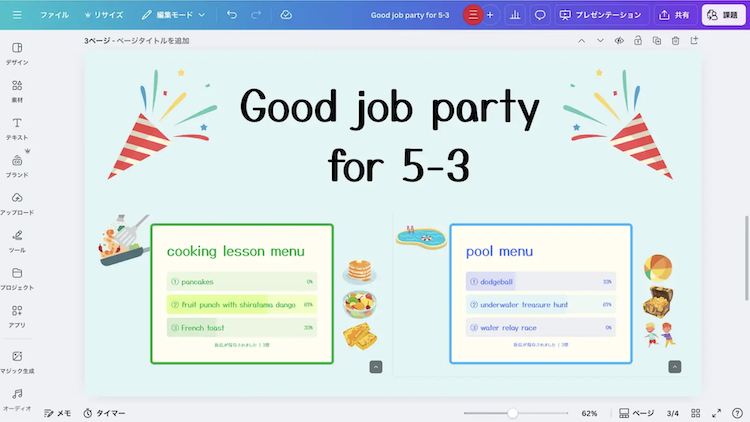Open the リサイズ (Resize) menu
This screenshot has height=422, width=750.
click(104, 15)
